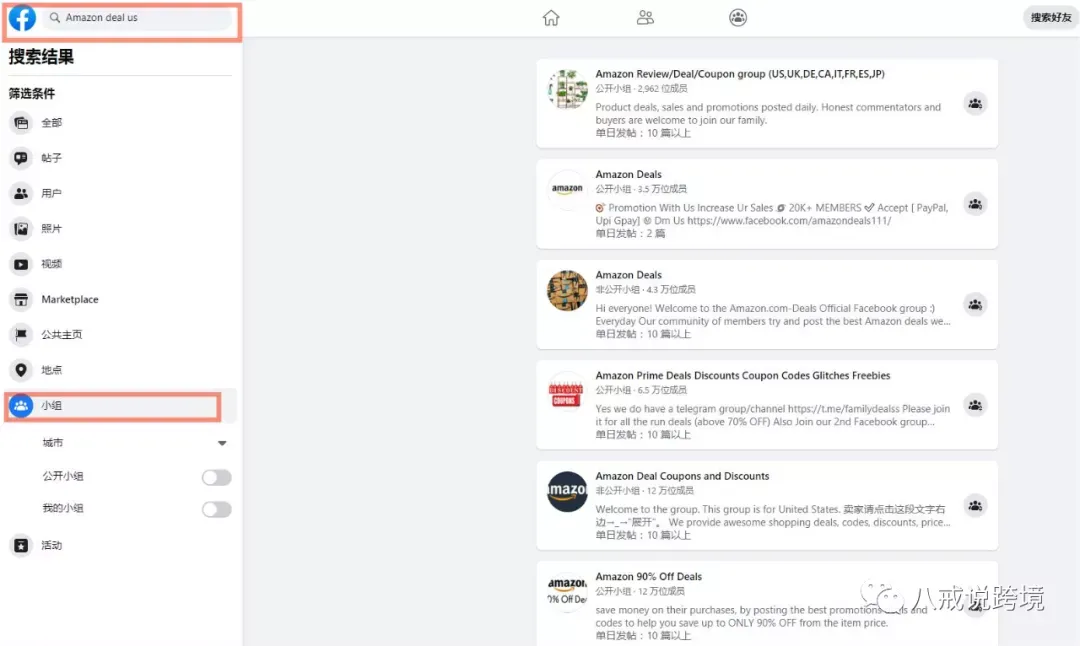Open the Groups icon in top navigation
This screenshot has width=1080, height=646.
tap(738, 18)
